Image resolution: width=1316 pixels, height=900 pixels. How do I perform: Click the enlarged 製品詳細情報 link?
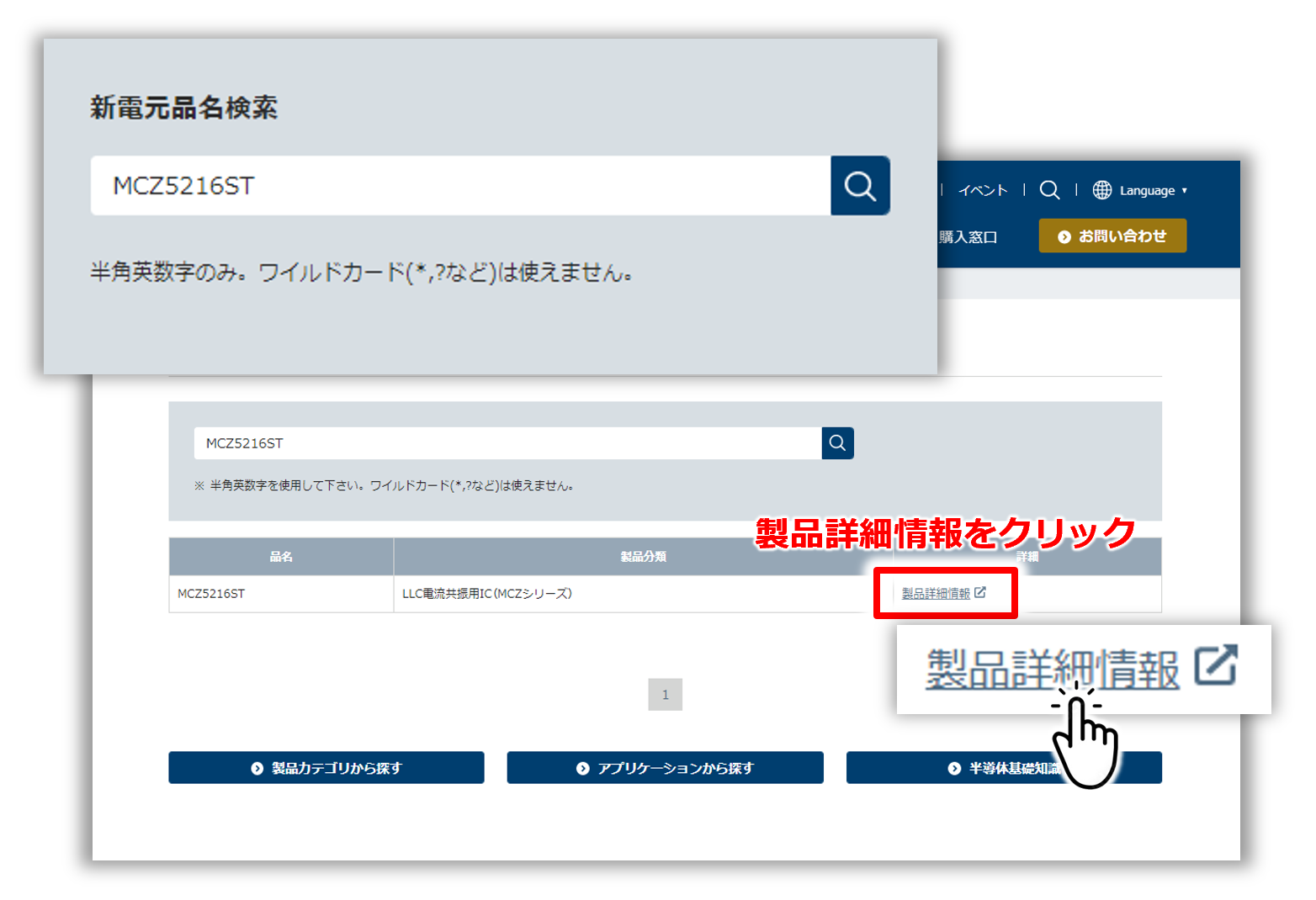[x=1053, y=669]
